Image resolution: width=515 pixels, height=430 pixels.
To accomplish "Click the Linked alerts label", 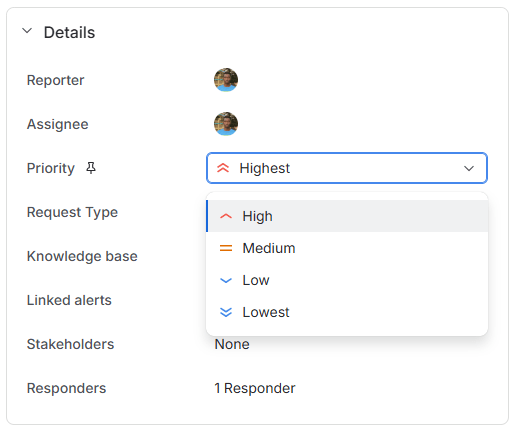I will coord(69,300).
